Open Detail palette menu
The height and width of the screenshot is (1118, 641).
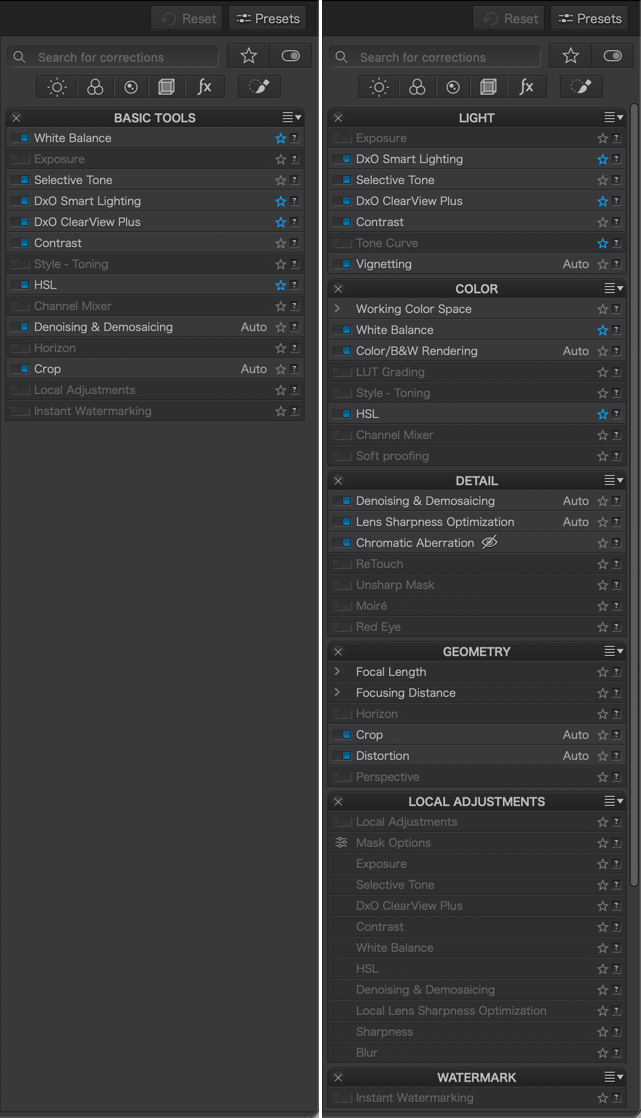[614, 481]
